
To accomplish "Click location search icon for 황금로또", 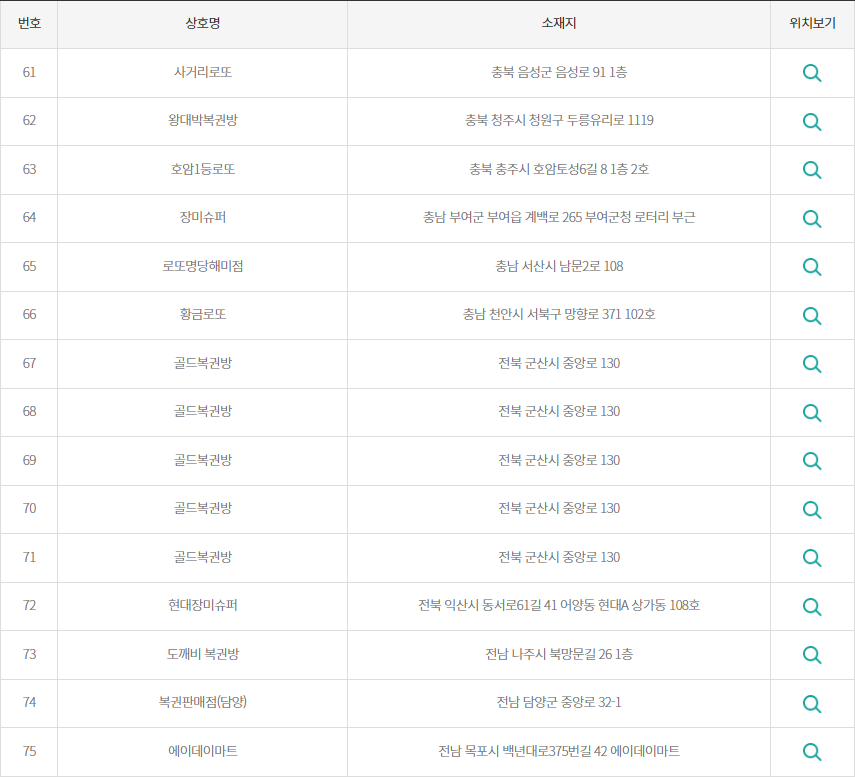I will [812, 315].
